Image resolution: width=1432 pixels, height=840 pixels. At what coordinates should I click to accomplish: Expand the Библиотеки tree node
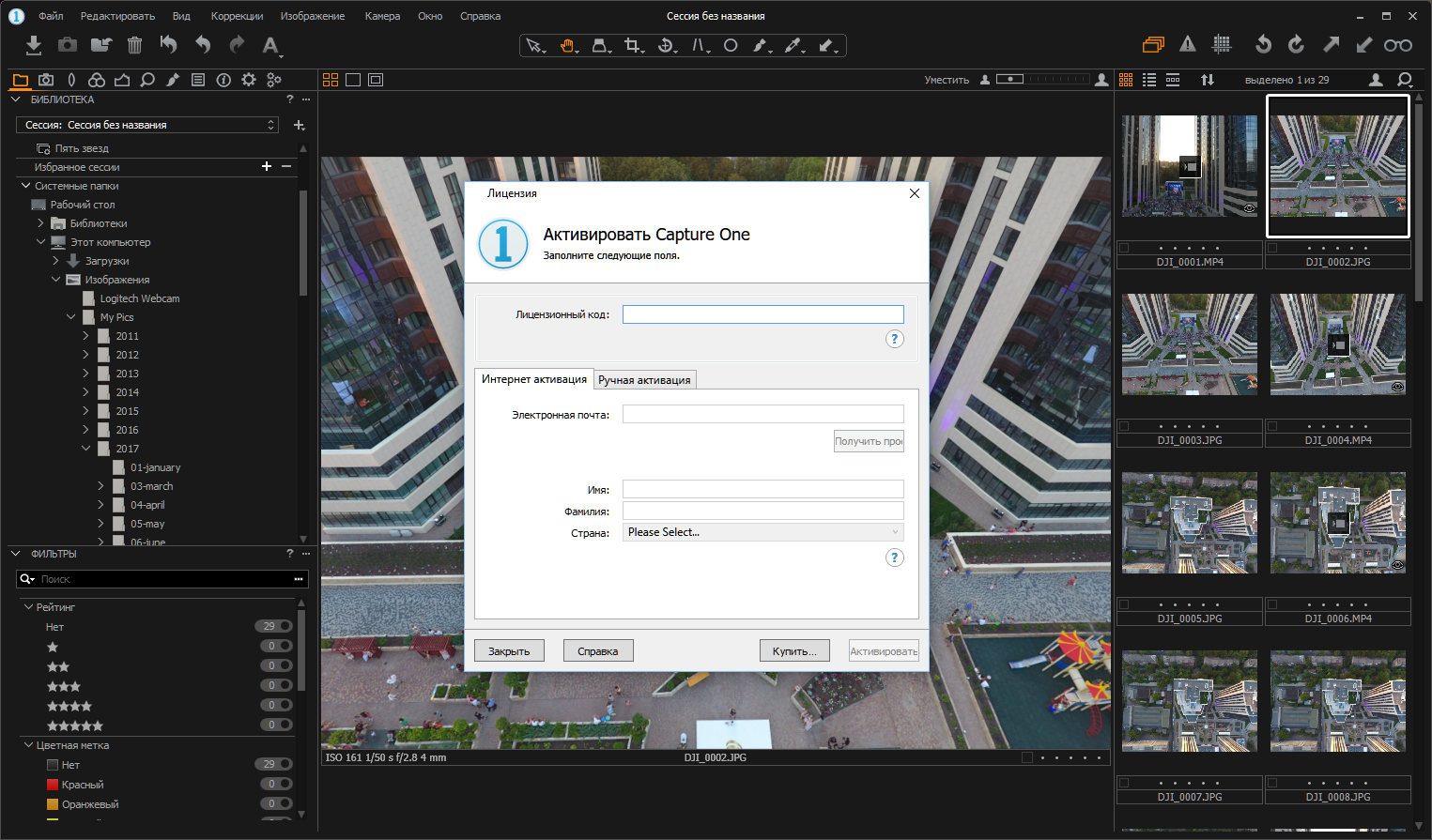[x=40, y=223]
